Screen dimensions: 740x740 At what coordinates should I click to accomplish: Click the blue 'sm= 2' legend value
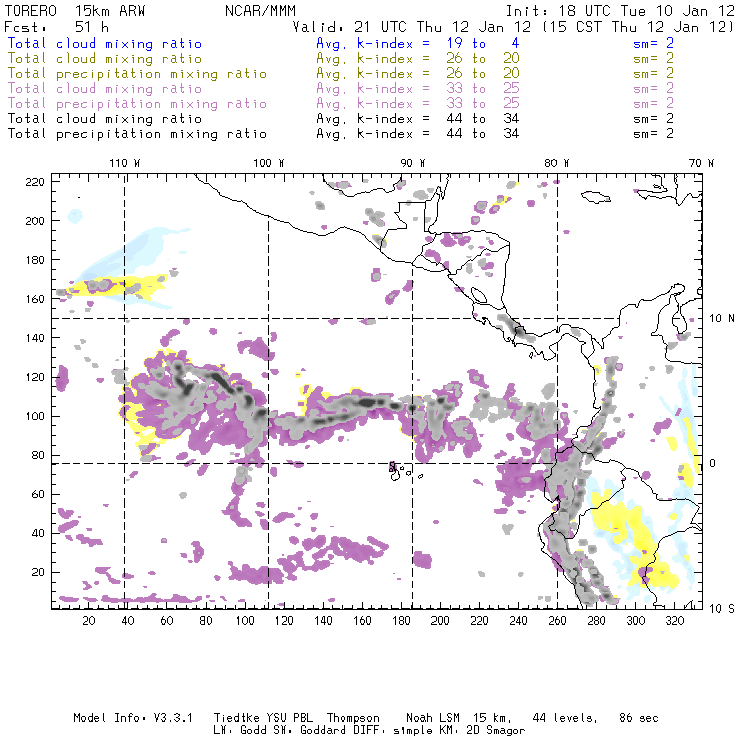pyautogui.click(x=653, y=43)
